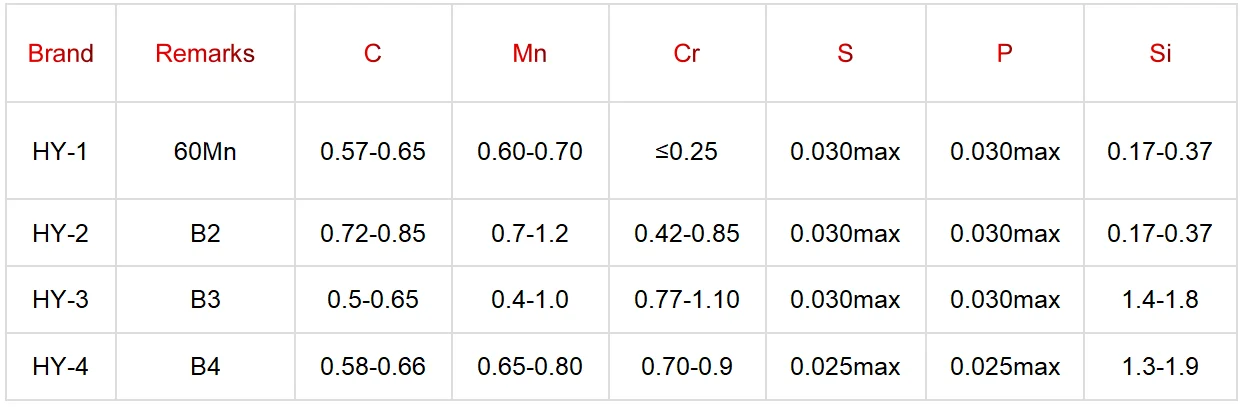Viewport: 1240px width, 407px height.
Task: Select the Cr column header
Action: [x=686, y=53]
